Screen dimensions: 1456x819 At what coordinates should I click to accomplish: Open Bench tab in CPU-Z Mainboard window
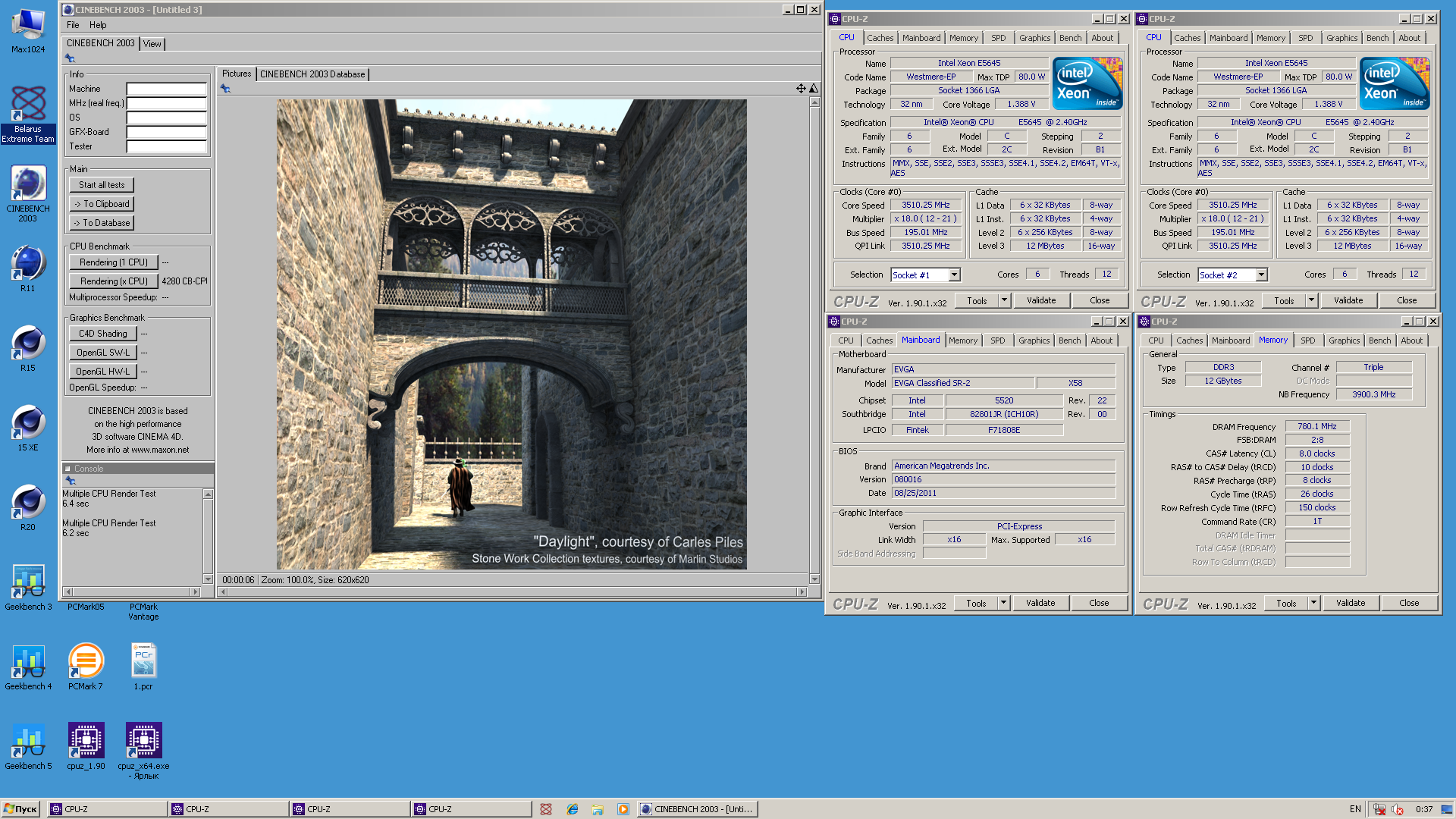click(1069, 340)
